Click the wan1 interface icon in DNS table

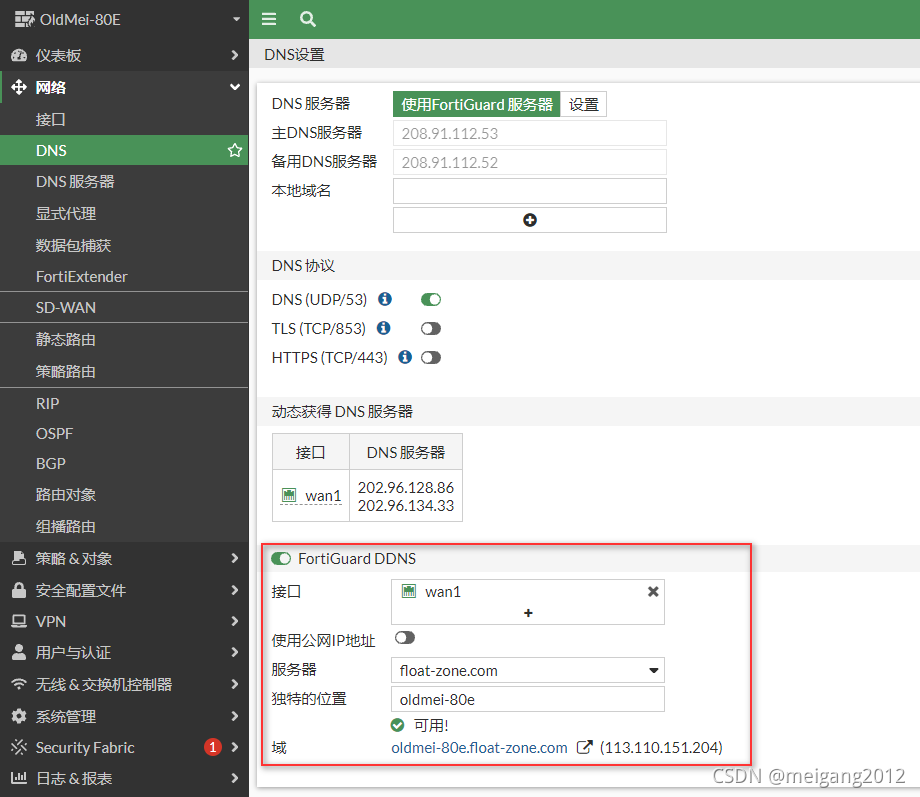coord(289,495)
